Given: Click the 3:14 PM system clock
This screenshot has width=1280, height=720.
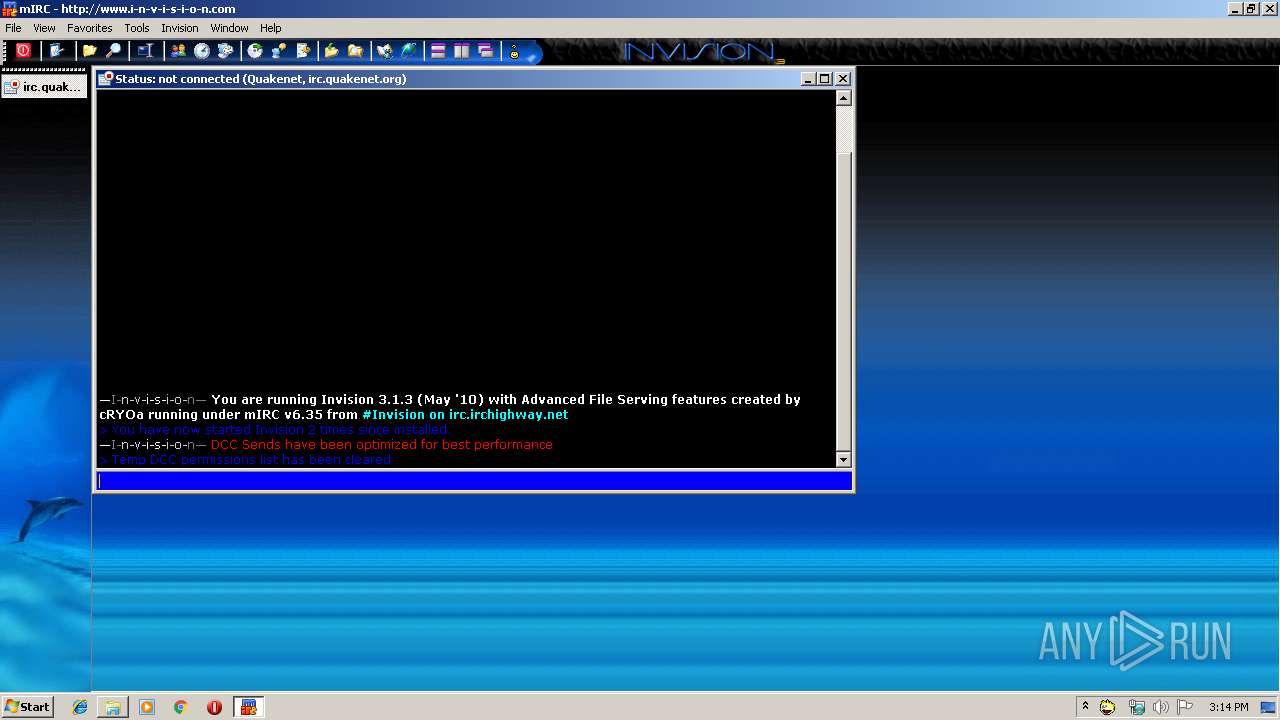Looking at the screenshot, I should pyautogui.click(x=1228, y=707).
